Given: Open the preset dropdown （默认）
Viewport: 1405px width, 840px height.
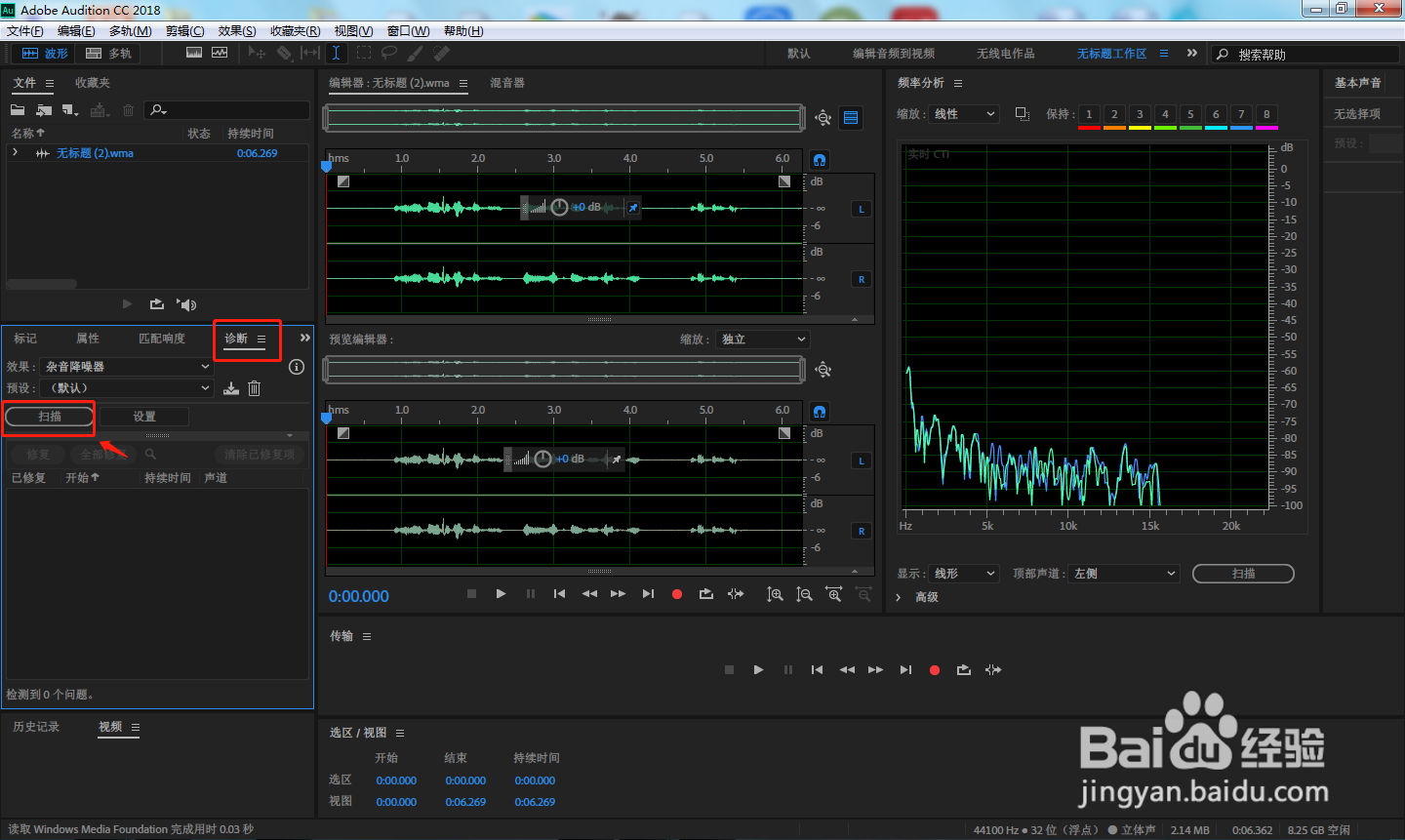Looking at the screenshot, I should pyautogui.click(x=125, y=388).
